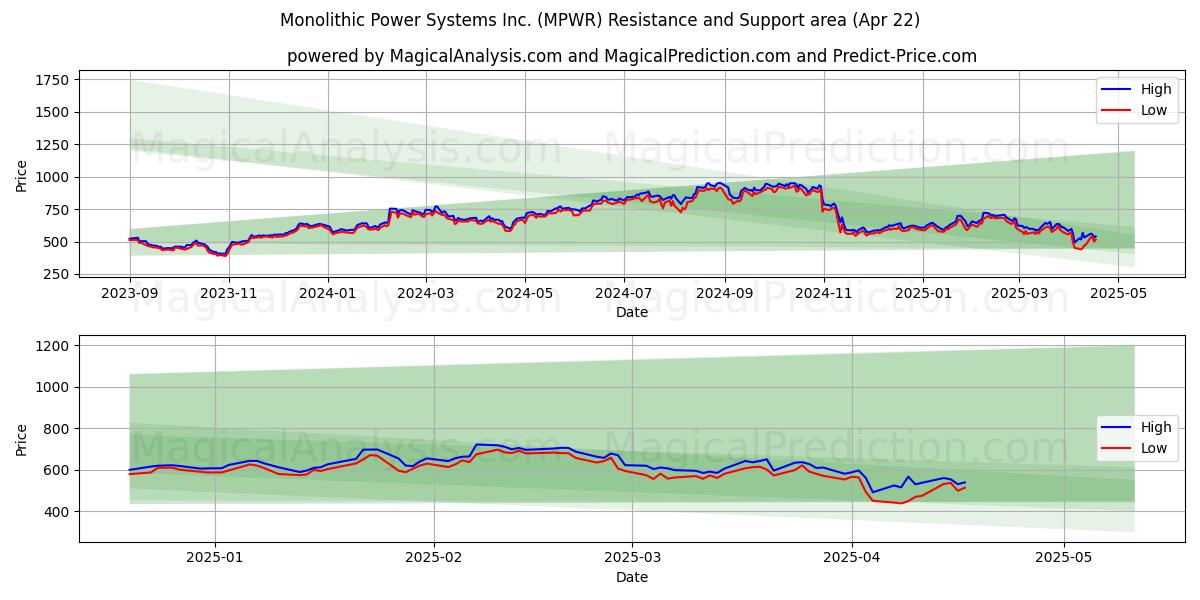Click the 2025-03 tick on top chart
Viewport: 1200px width, 600px height.
pos(1019,294)
